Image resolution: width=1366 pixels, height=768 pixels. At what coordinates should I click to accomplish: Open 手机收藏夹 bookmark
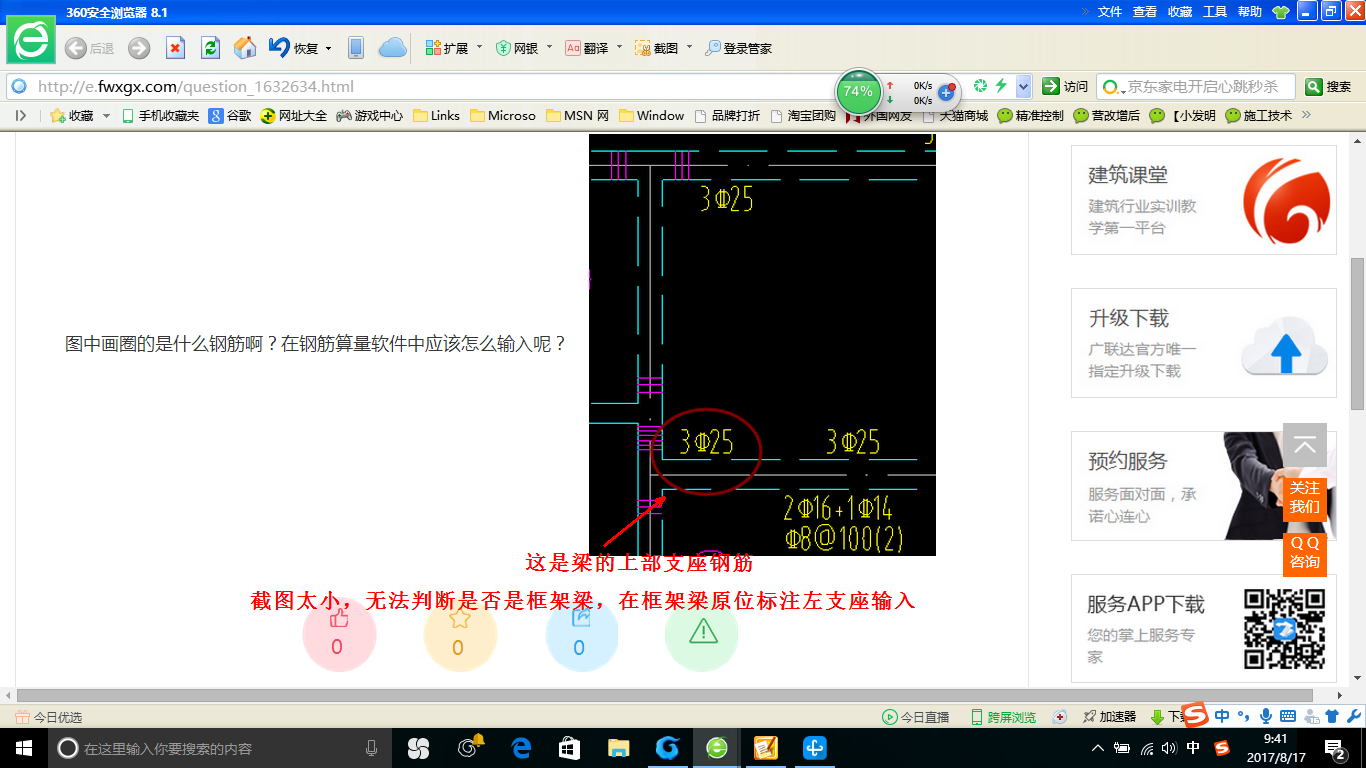coord(160,116)
